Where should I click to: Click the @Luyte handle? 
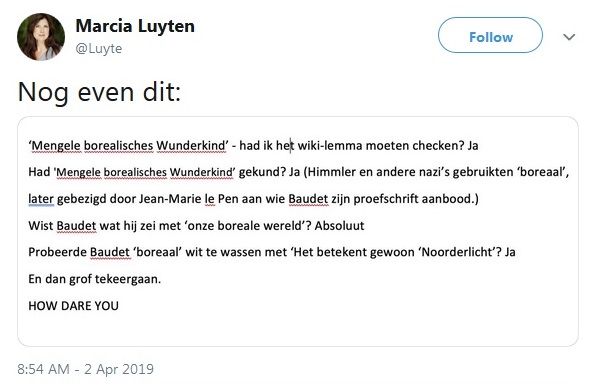coord(99,49)
